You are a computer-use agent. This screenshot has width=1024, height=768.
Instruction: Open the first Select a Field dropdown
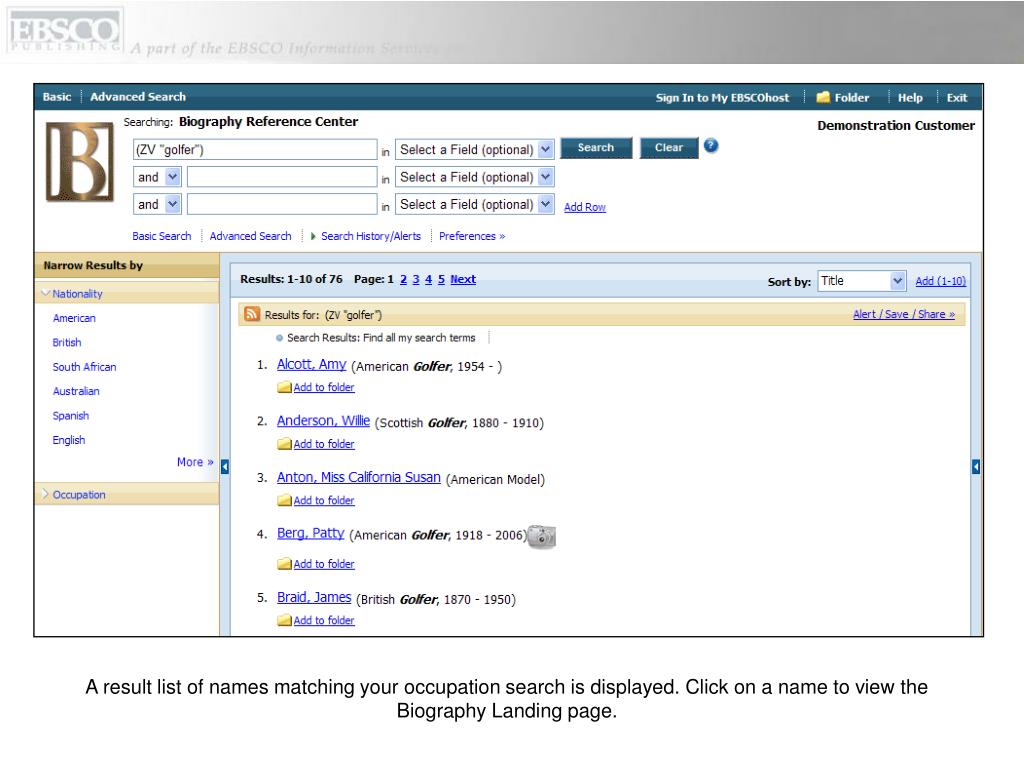coord(475,150)
